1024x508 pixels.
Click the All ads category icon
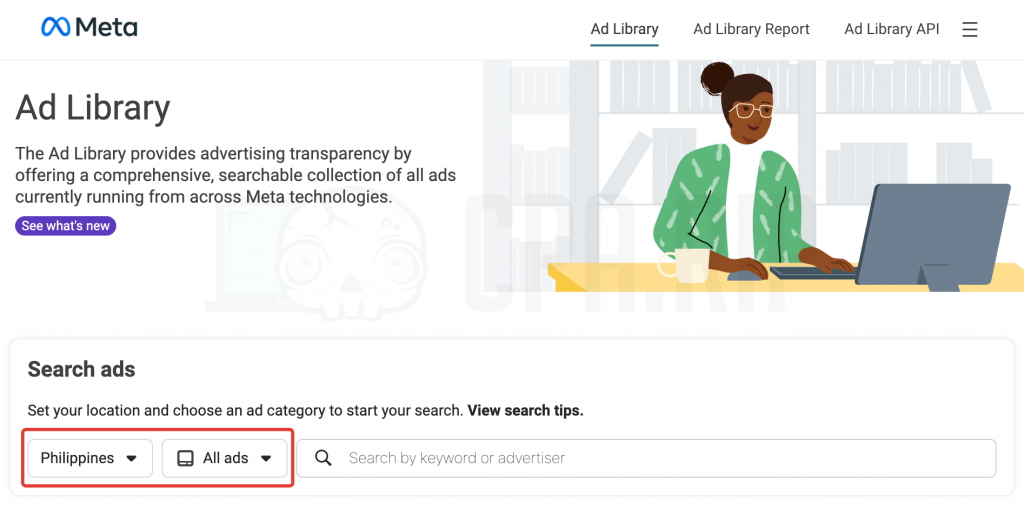pyautogui.click(x=185, y=458)
